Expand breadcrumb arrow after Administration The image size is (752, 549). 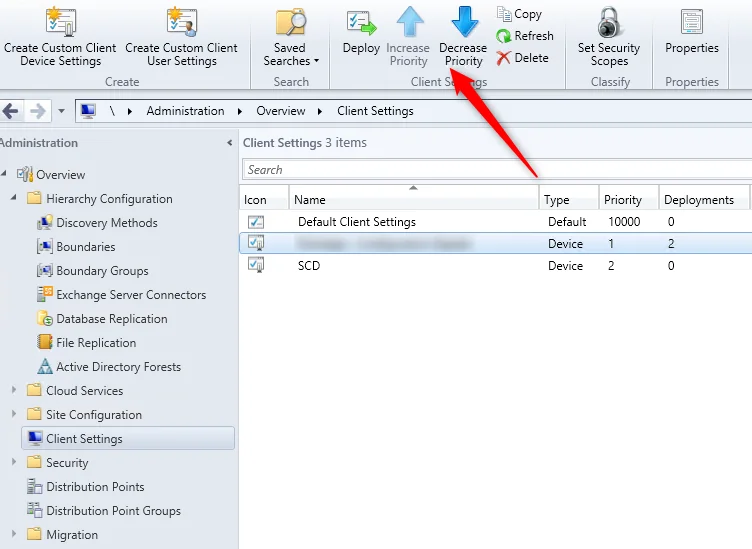point(240,112)
